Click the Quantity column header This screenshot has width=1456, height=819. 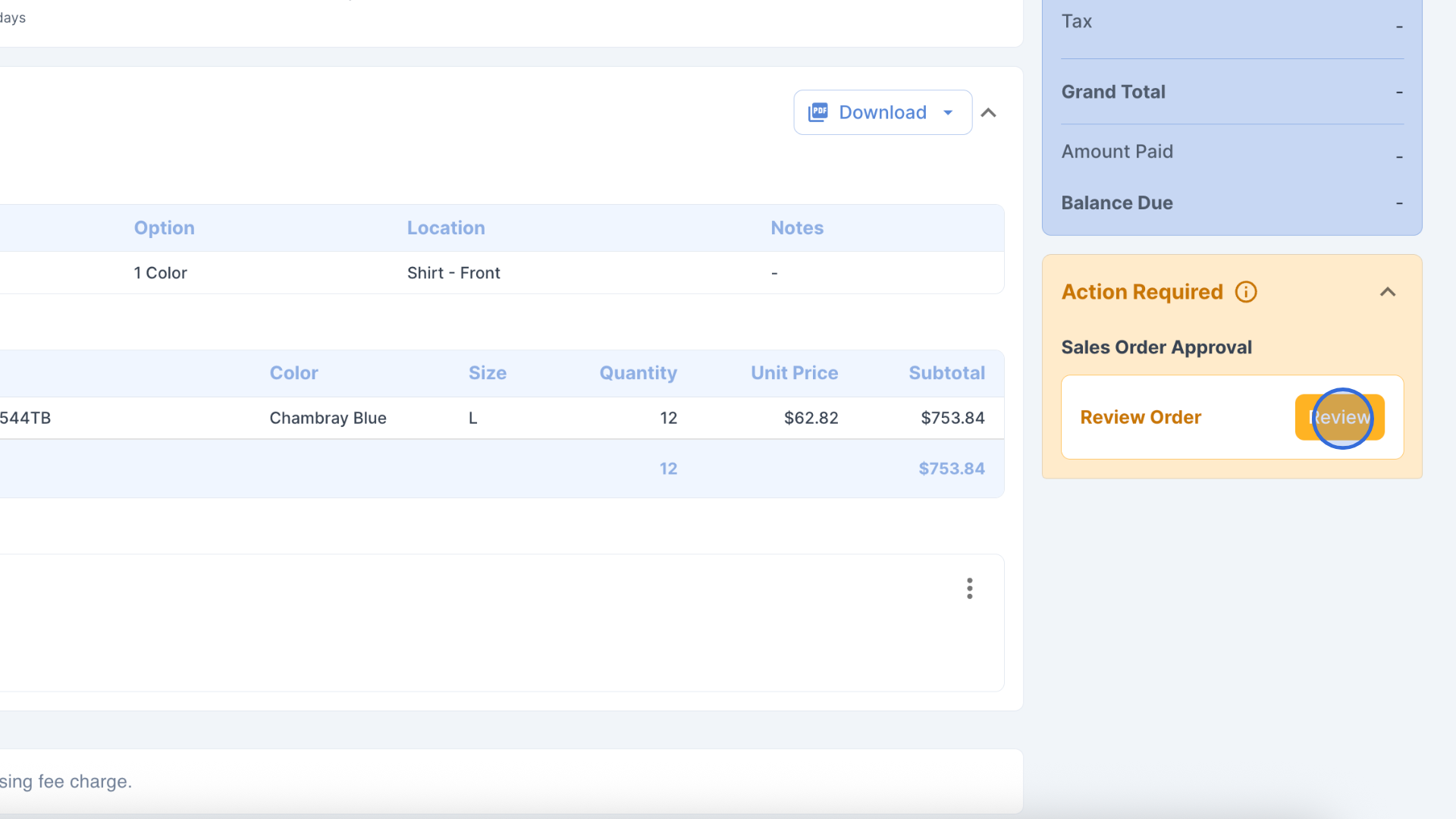click(638, 373)
